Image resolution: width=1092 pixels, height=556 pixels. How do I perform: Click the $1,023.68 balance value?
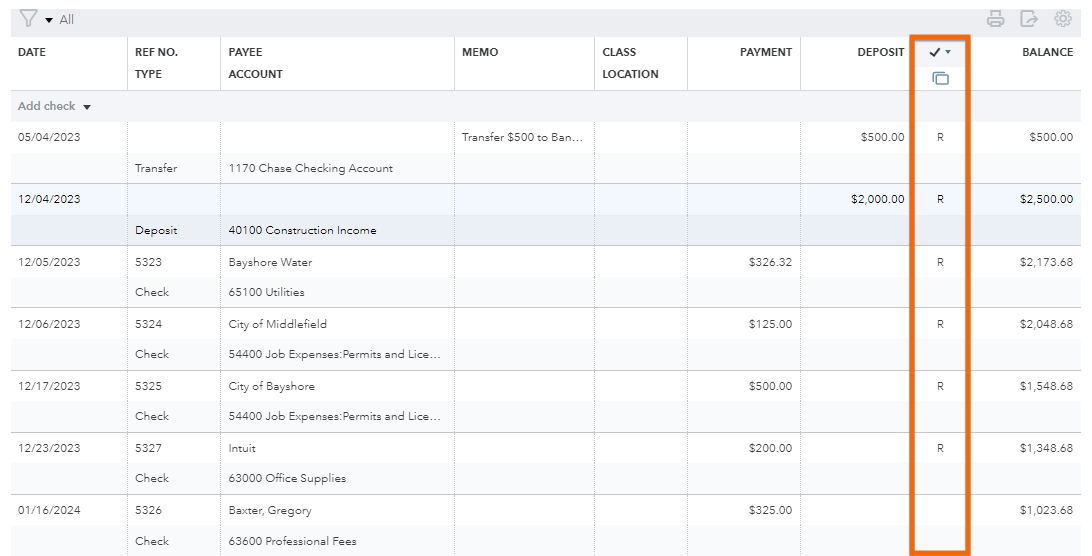click(x=1046, y=510)
